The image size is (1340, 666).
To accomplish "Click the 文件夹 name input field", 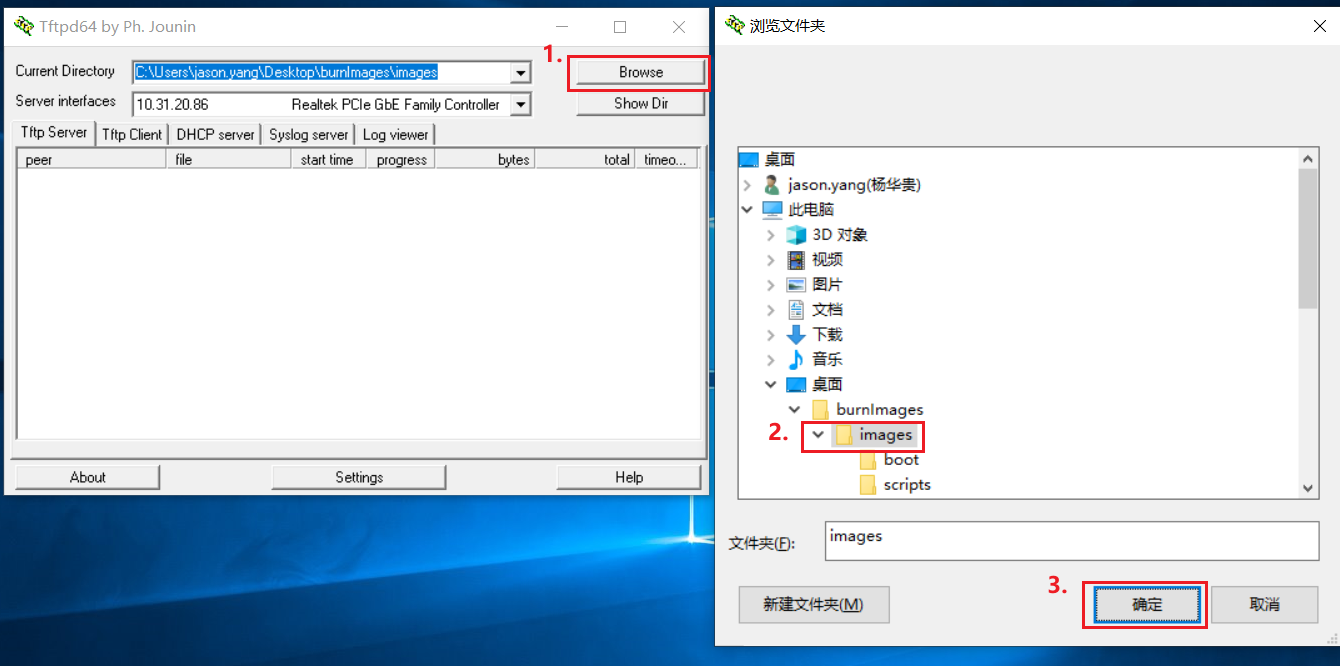I will tap(1072, 541).
